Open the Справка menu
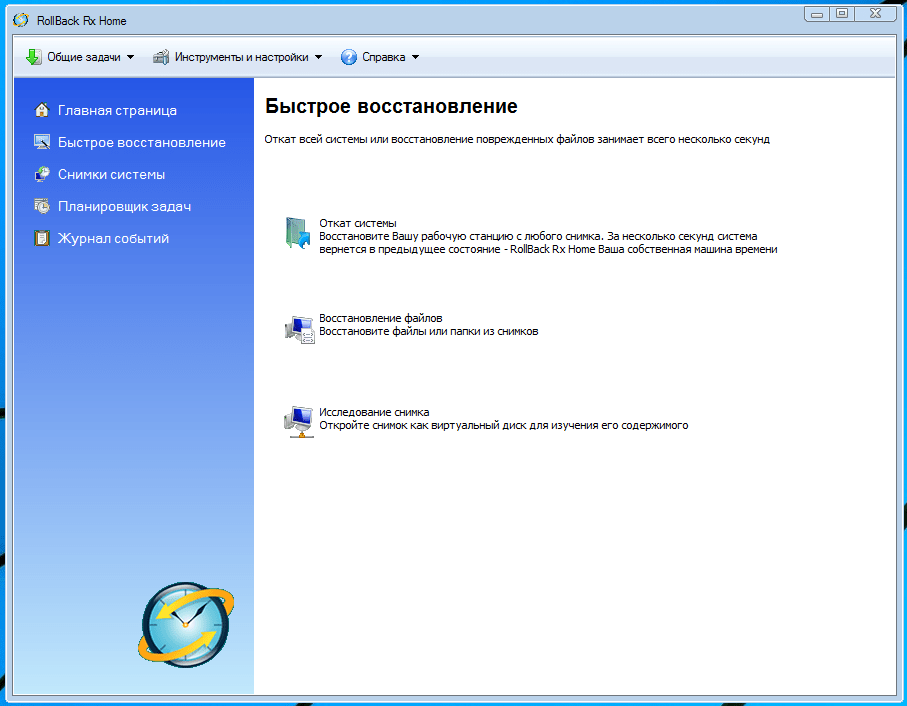This screenshot has width=907, height=706. [x=383, y=57]
